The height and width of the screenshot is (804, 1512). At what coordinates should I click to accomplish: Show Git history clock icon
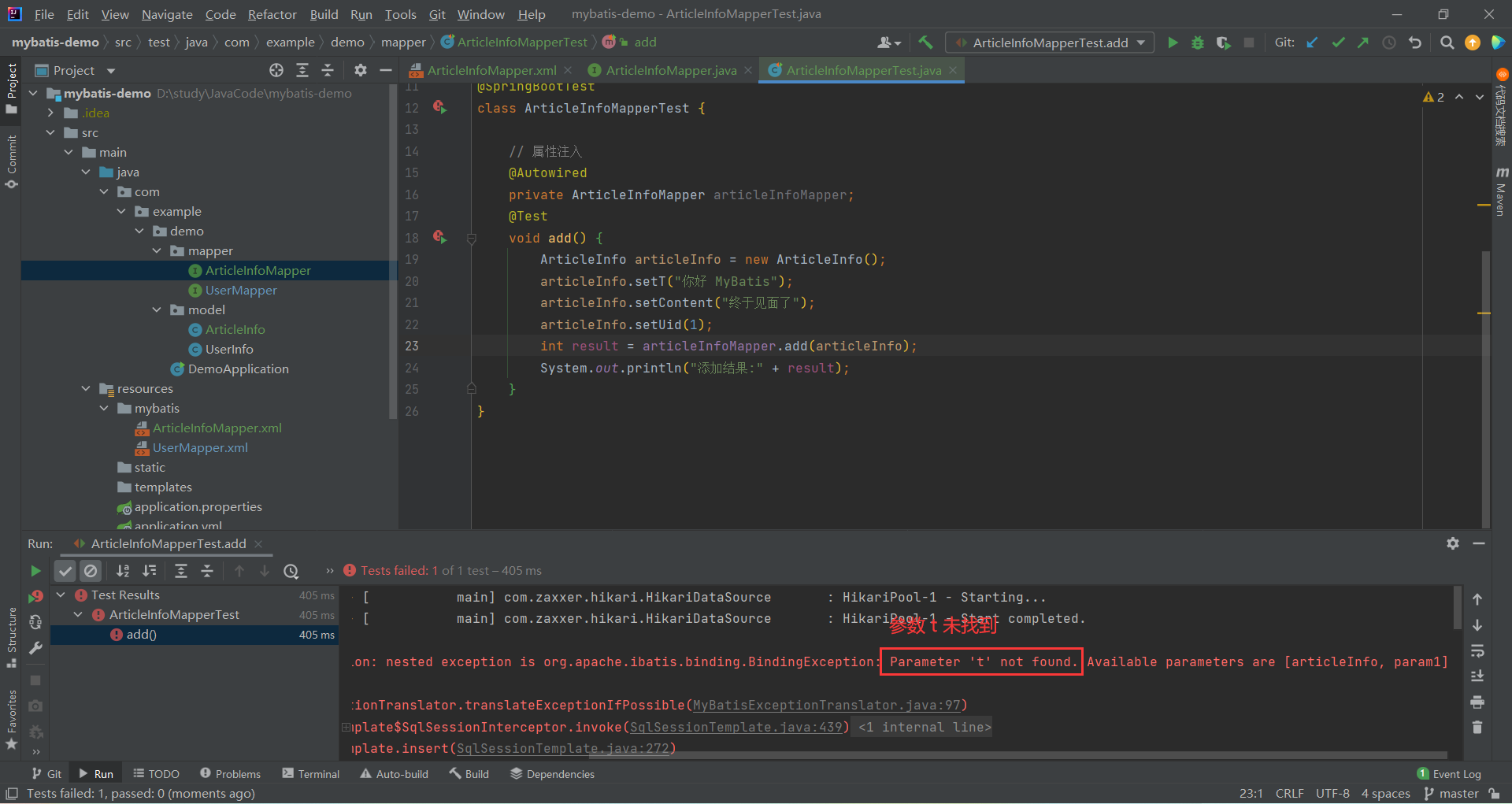click(1389, 43)
